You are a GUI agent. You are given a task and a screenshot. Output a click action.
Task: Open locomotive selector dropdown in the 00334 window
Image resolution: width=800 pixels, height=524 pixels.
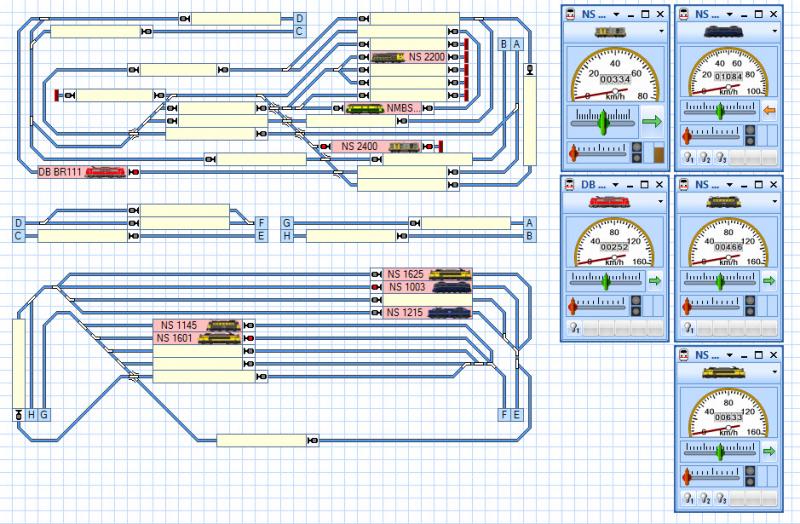coord(661,32)
